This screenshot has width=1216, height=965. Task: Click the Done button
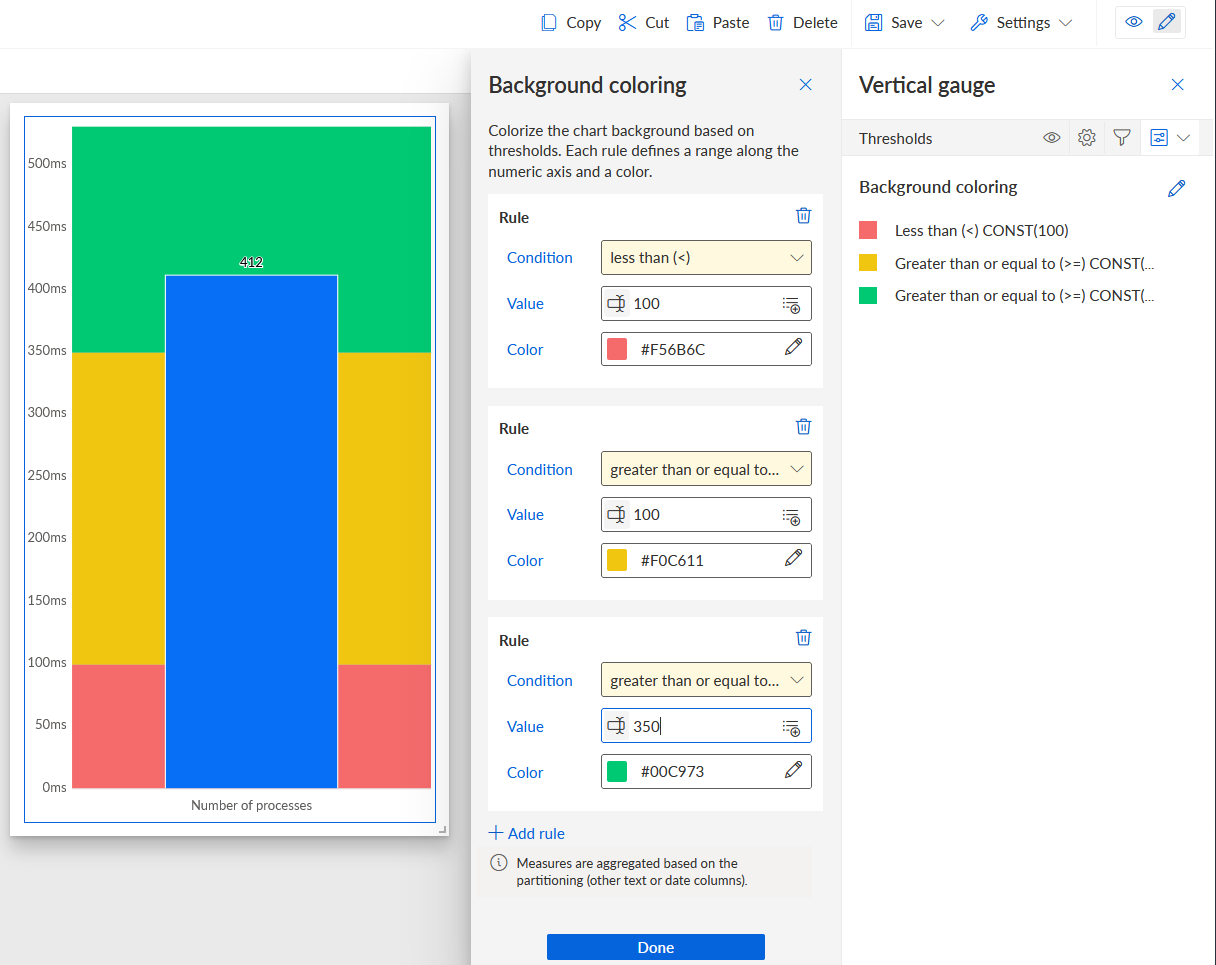coord(656,947)
